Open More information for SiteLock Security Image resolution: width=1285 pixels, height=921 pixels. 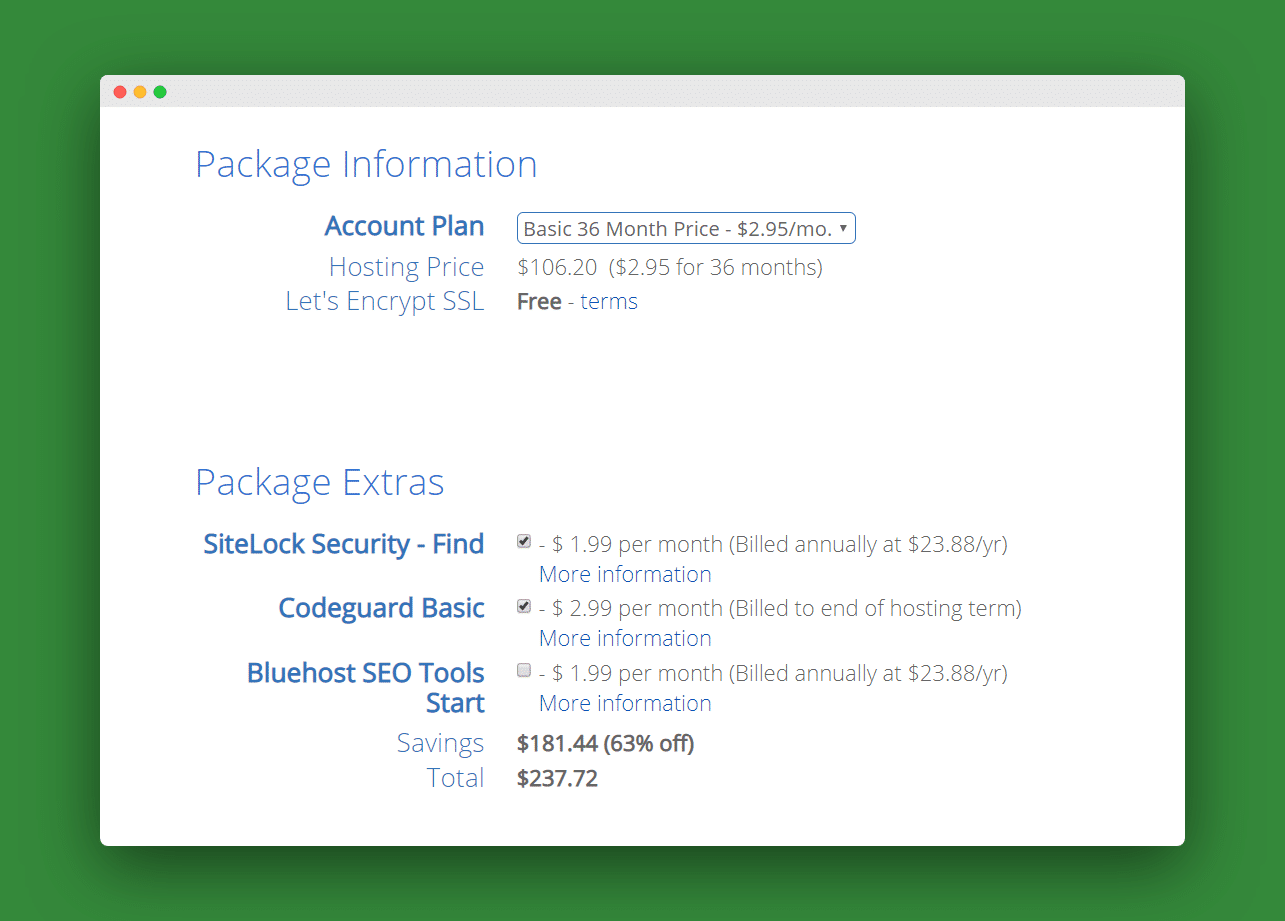point(625,574)
